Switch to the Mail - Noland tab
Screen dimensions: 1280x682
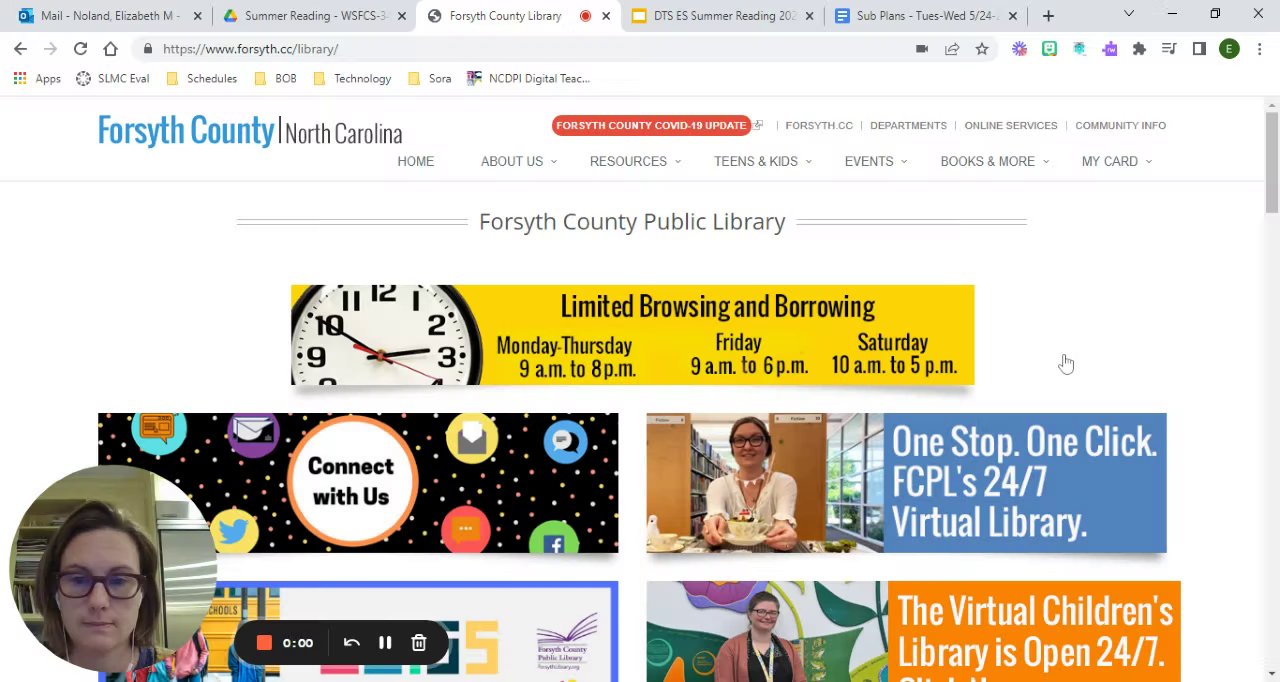(x=109, y=16)
